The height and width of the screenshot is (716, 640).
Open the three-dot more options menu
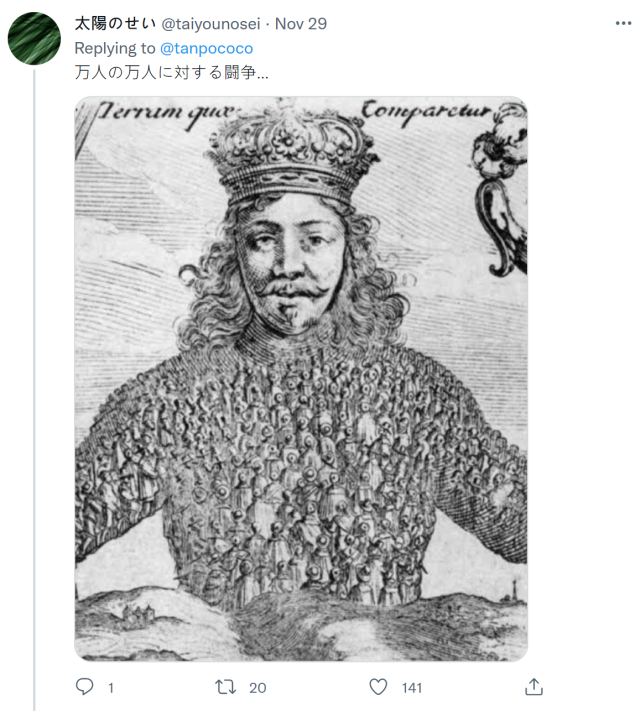pyautogui.click(x=623, y=23)
